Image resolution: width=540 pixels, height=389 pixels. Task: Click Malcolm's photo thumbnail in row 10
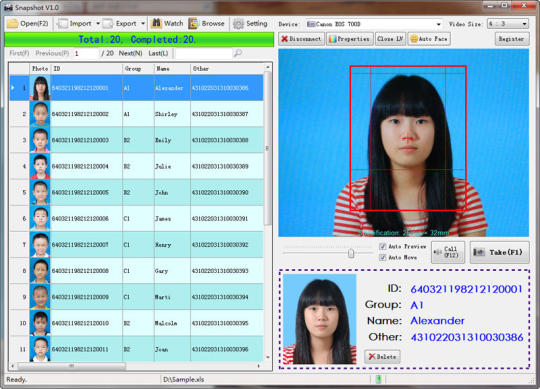click(x=40, y=323)
